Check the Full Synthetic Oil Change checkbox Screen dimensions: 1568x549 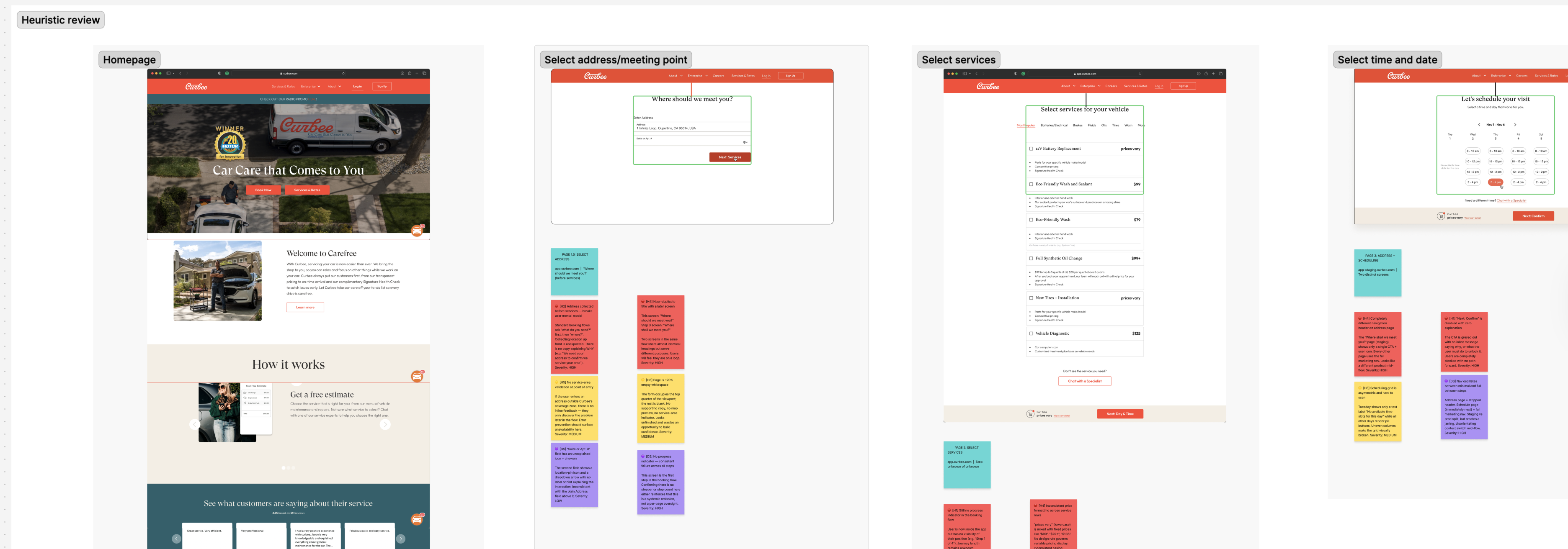click(x=1031, y=258)
